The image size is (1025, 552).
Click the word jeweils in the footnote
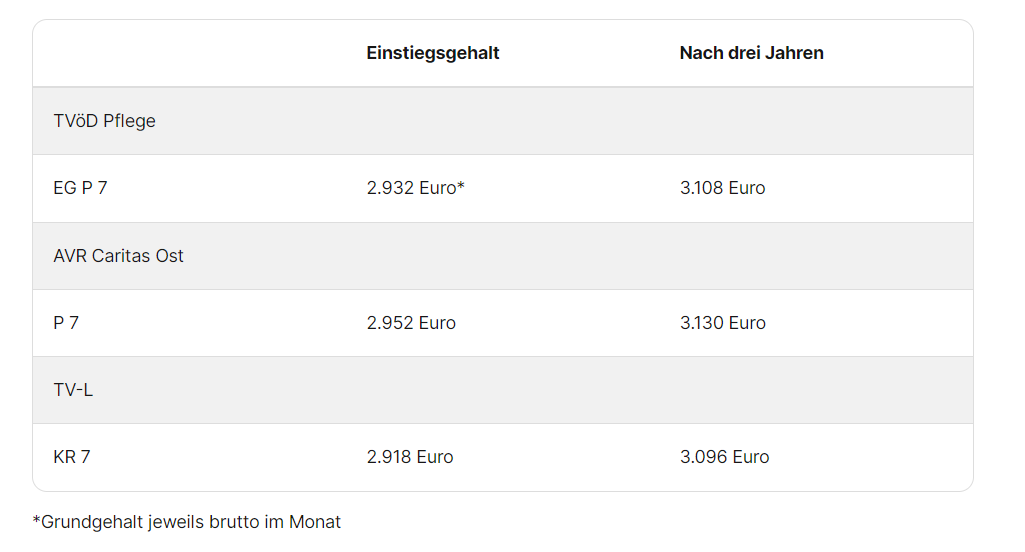pos(174,522)
